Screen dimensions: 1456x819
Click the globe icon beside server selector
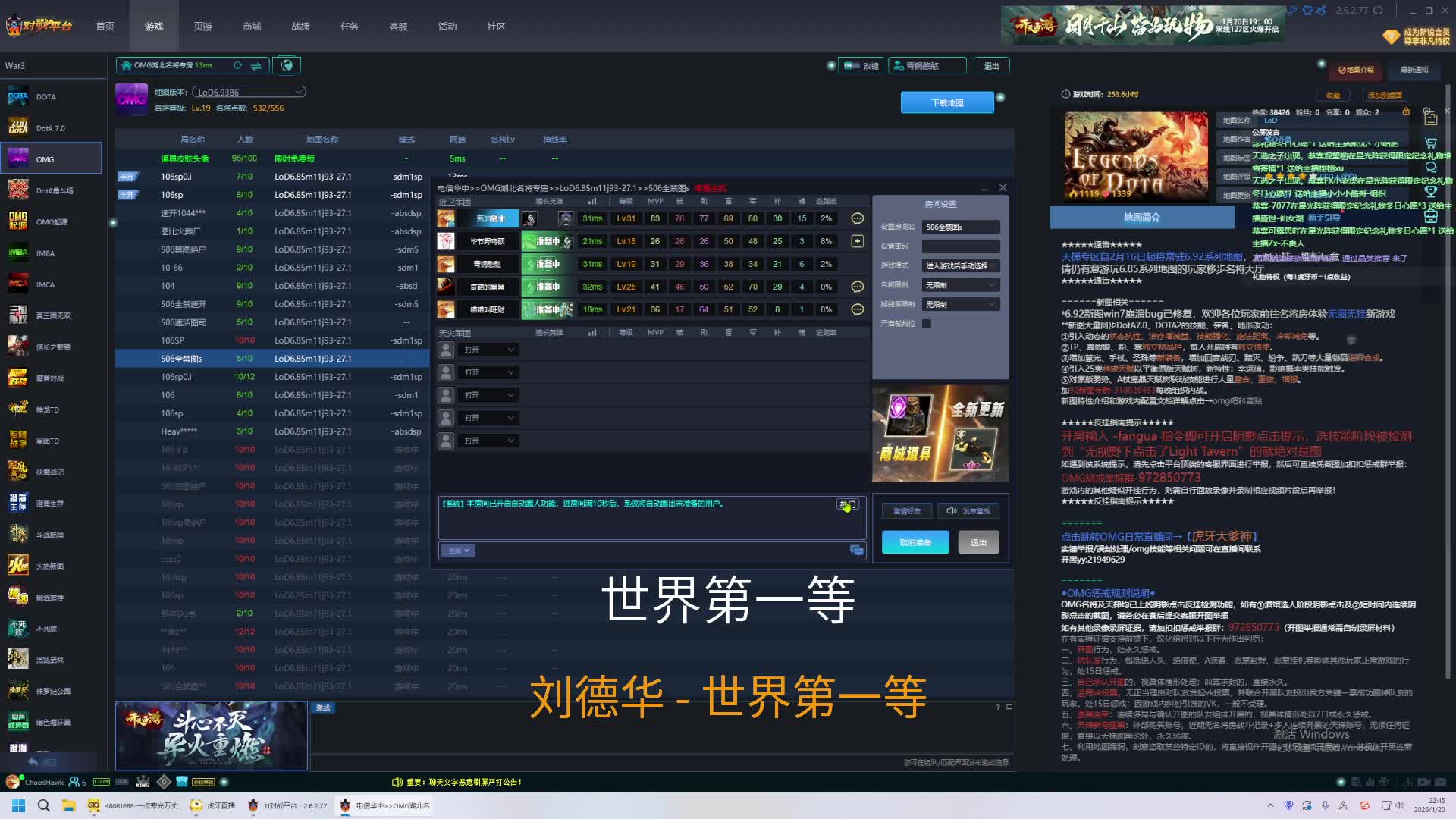pyautogui.click(x=287, y=65)
